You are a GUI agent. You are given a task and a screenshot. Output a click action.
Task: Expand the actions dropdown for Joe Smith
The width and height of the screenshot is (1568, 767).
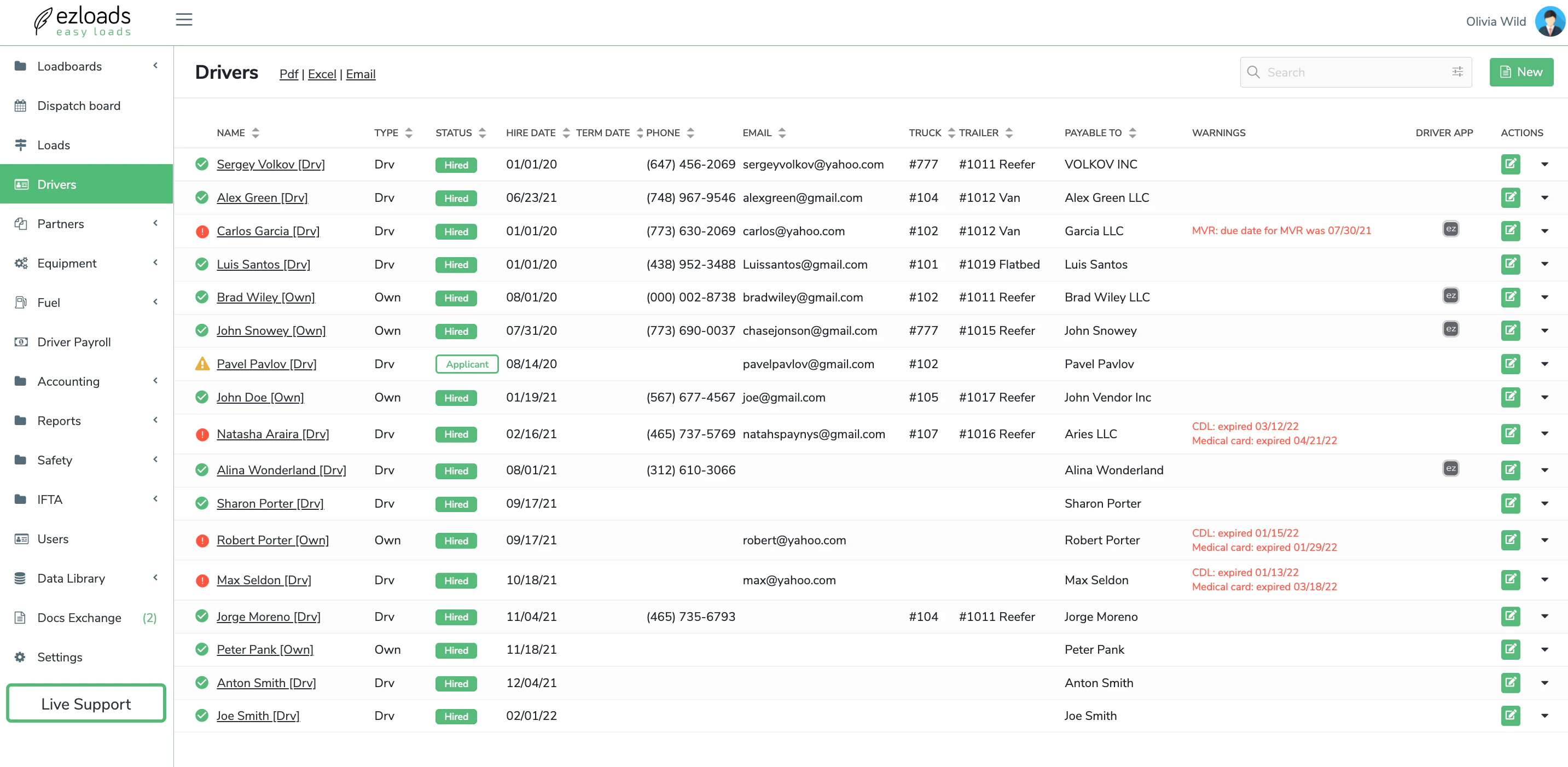(1546, 716)
